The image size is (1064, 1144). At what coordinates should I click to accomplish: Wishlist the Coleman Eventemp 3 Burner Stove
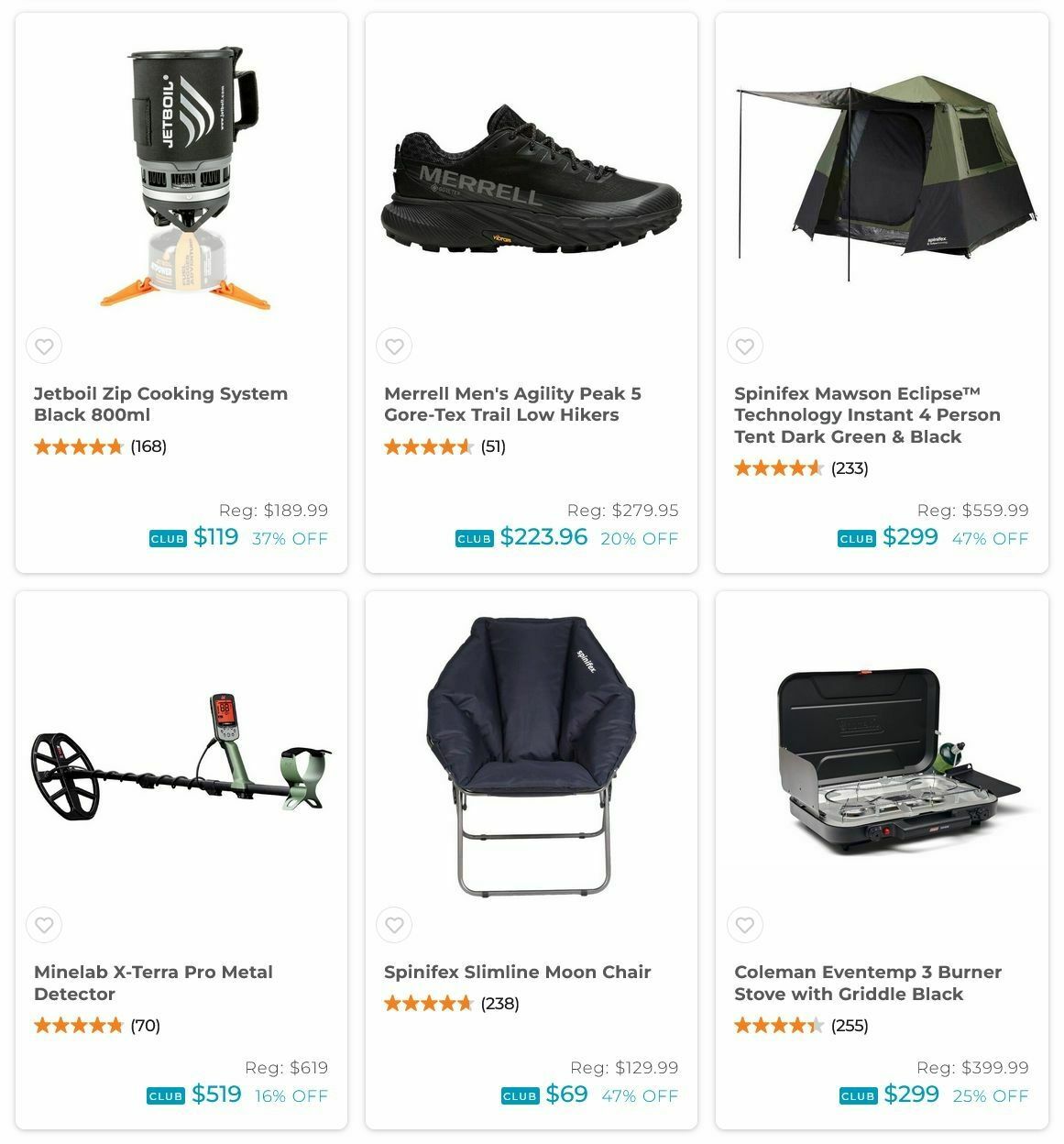pyautogui.click(x=744, y=925)
